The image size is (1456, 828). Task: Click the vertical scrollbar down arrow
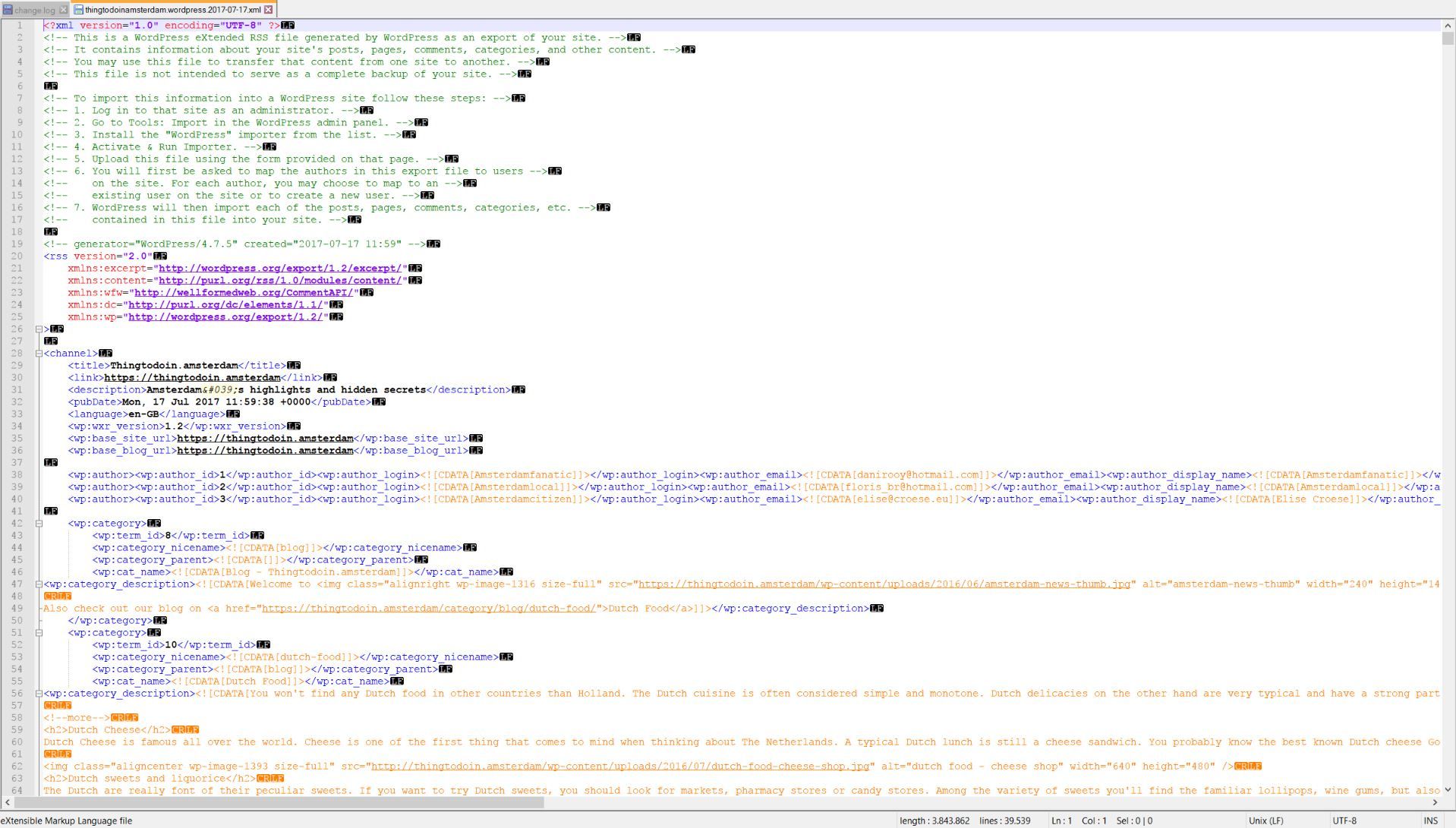point(1448,789)
